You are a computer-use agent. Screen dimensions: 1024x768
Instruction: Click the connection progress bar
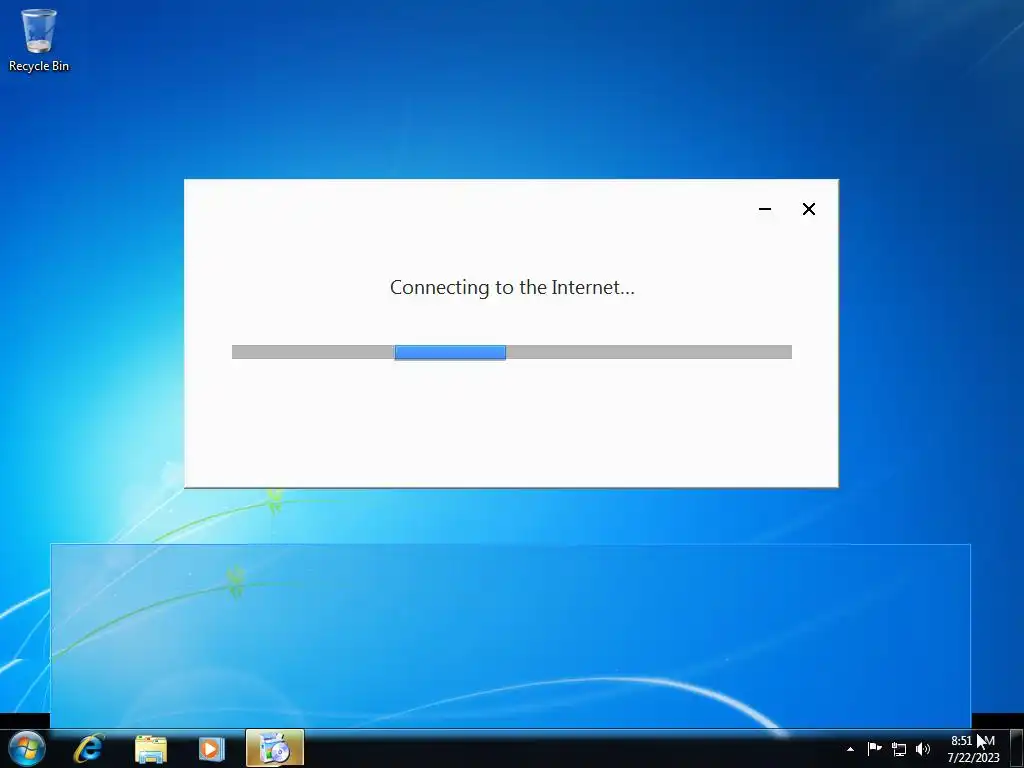[511, 352]
